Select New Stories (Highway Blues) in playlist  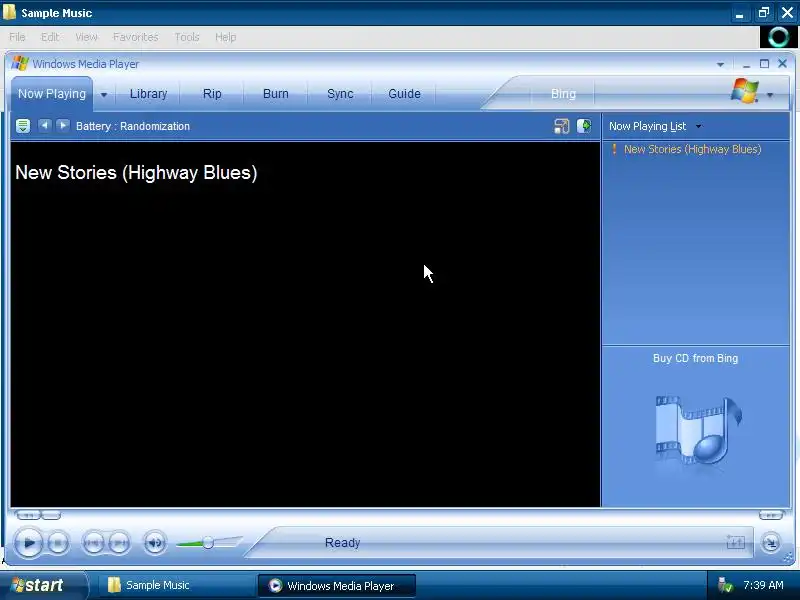click(692, 149)
